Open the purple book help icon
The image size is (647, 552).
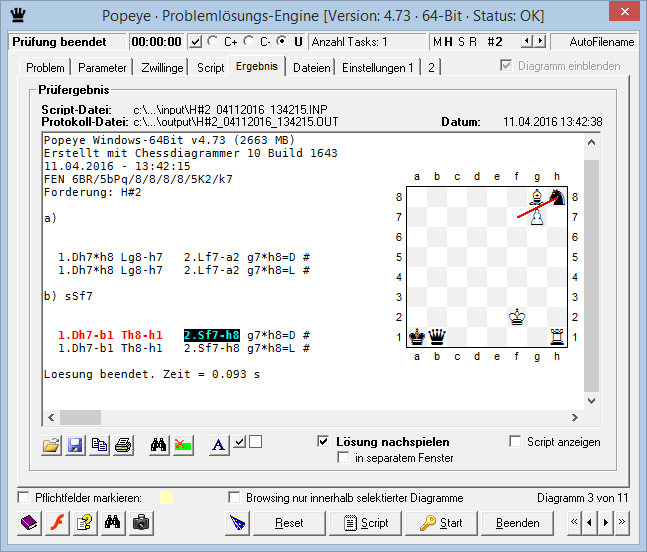pyautogui.click(x=29, y=523)
